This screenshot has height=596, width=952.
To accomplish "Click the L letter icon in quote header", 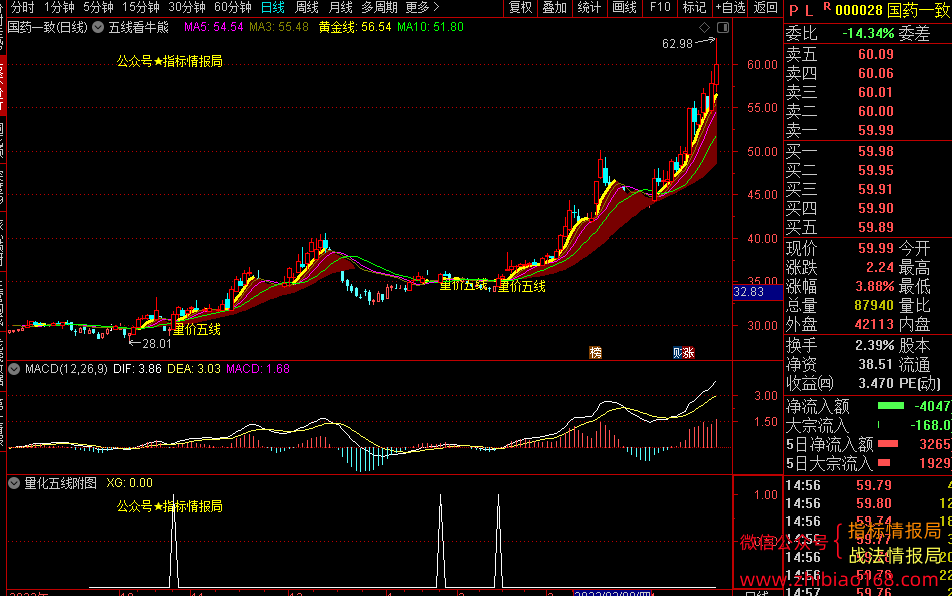I will coord(809,11).
